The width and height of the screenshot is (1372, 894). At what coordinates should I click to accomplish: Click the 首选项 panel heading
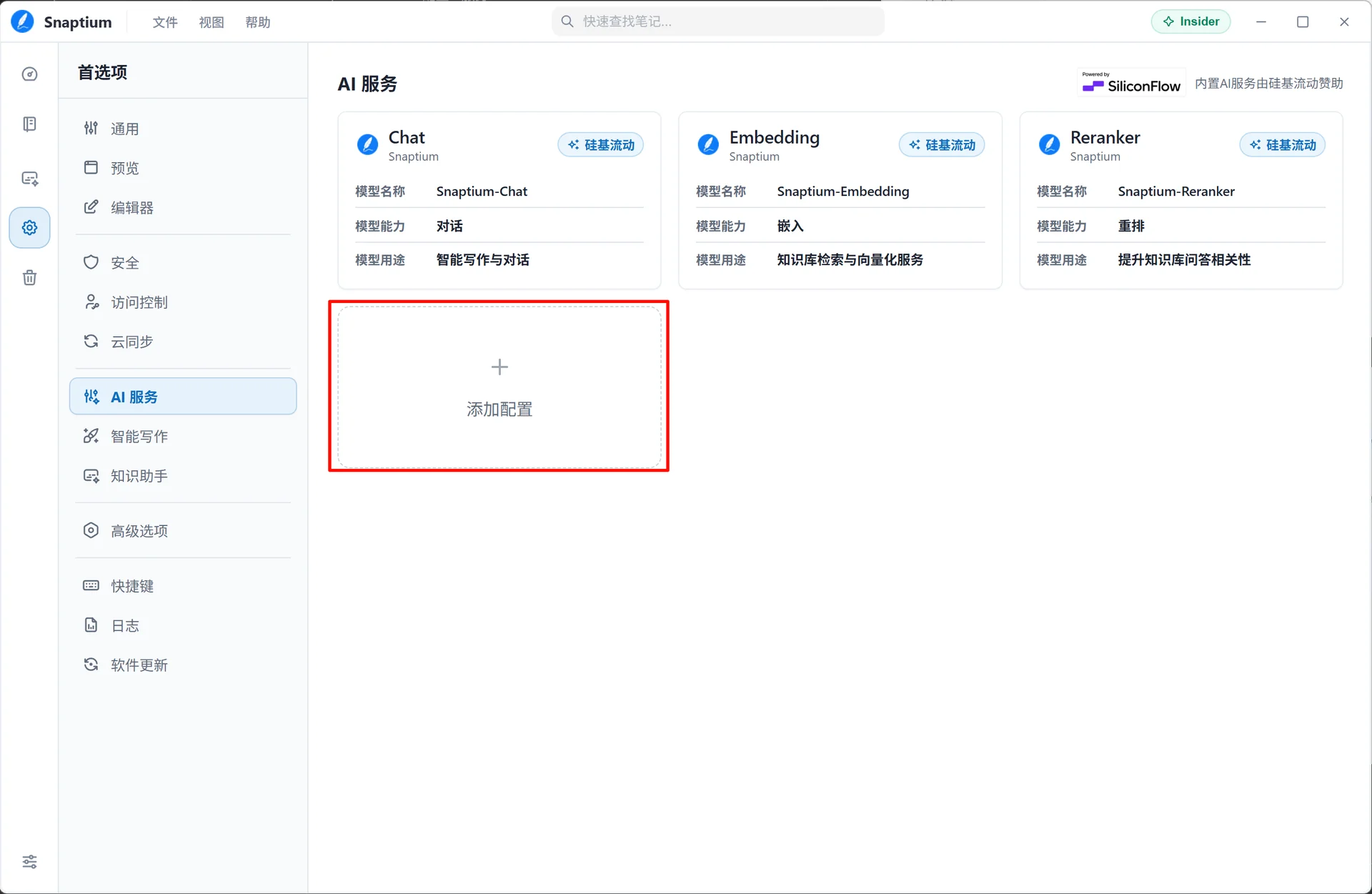102,72
